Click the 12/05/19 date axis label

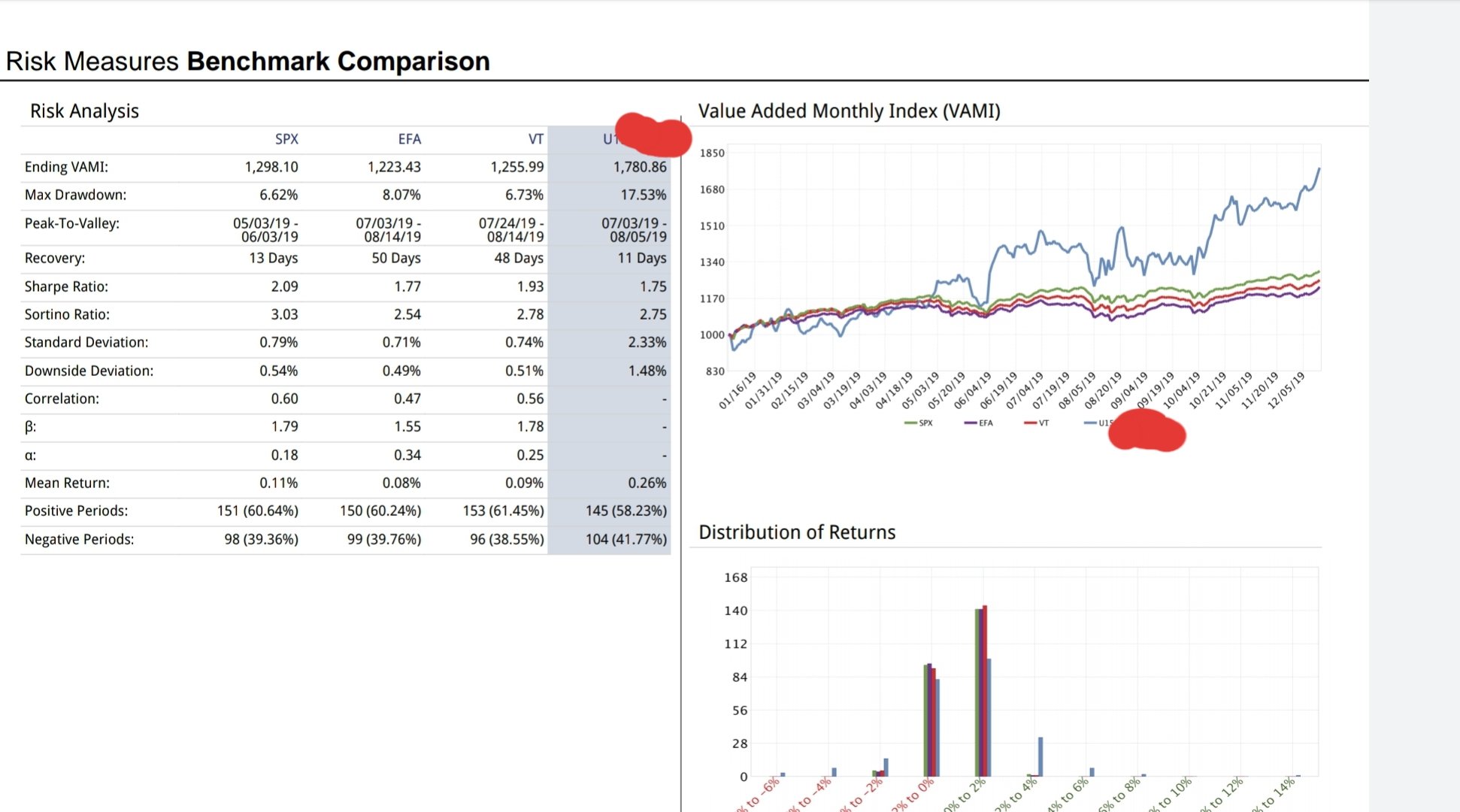[x=1286, y=389]
